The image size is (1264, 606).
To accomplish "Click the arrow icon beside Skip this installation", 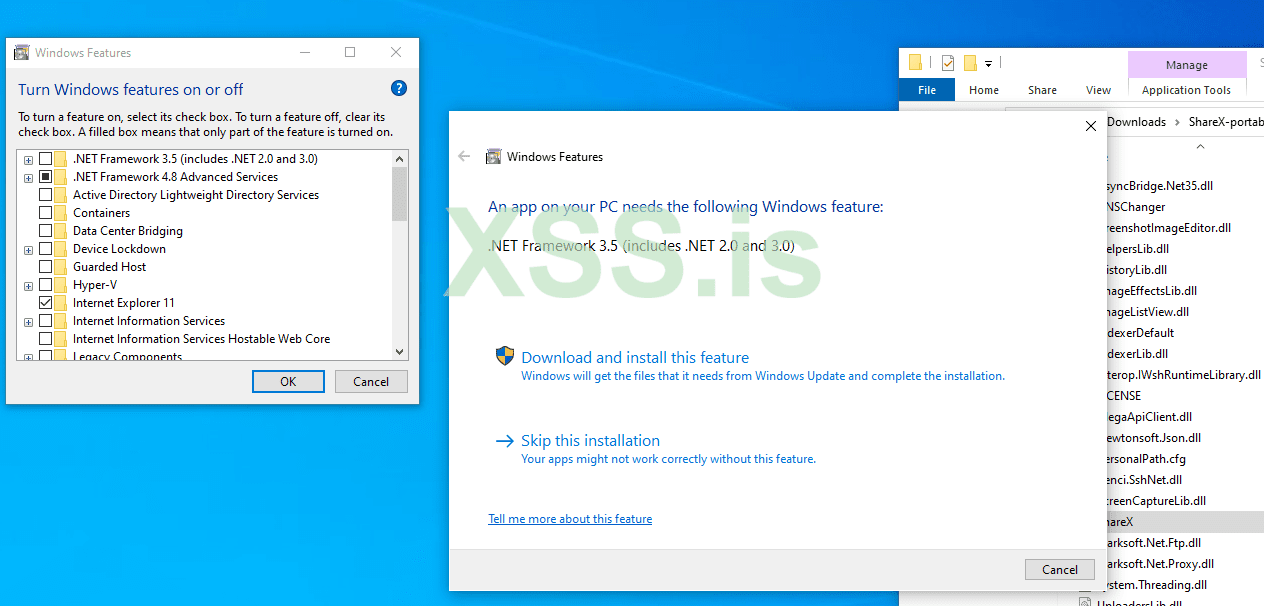I will tap(505, 440).
